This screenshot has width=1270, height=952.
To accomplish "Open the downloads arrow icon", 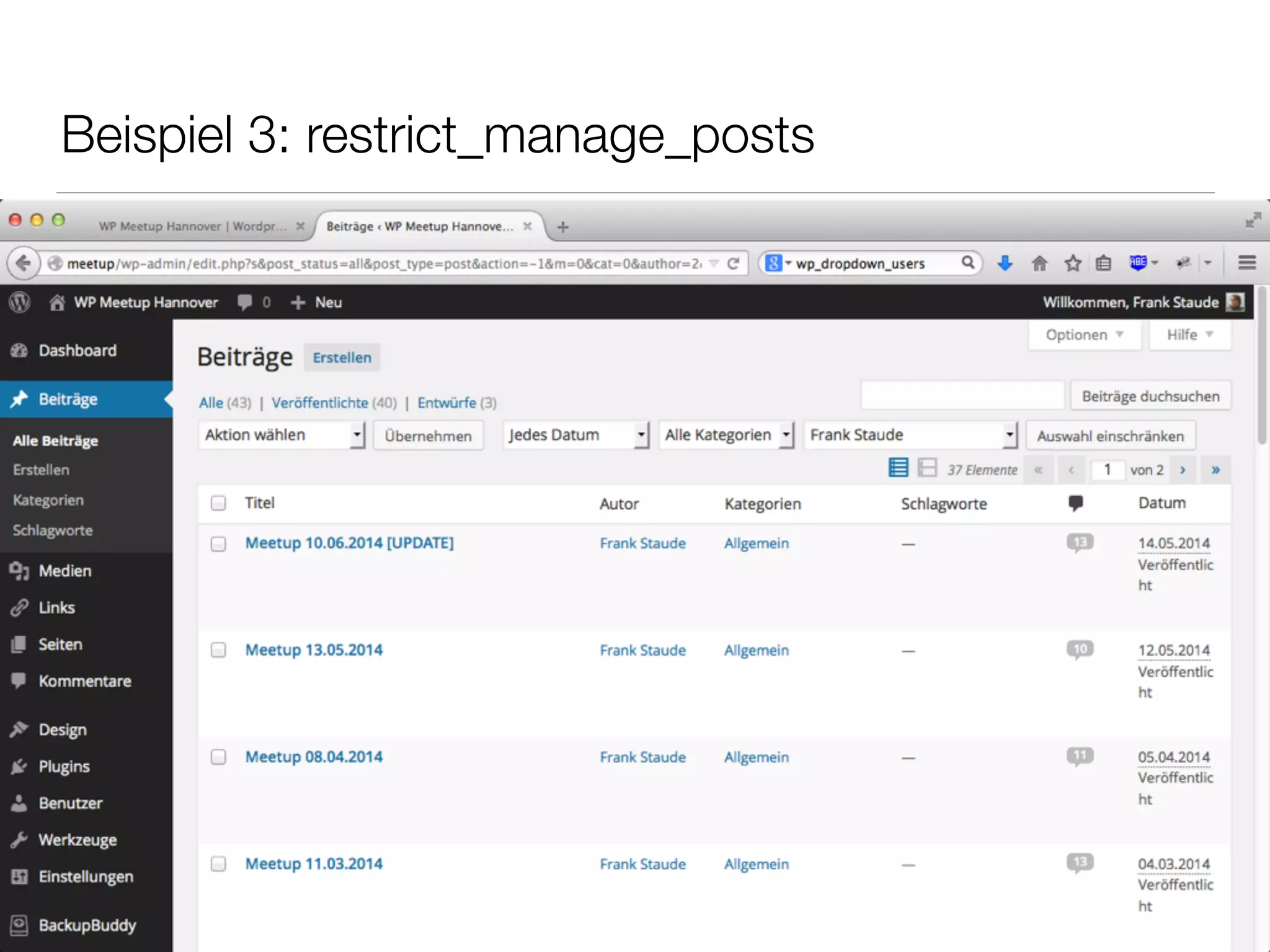I will coord(1005,263).
